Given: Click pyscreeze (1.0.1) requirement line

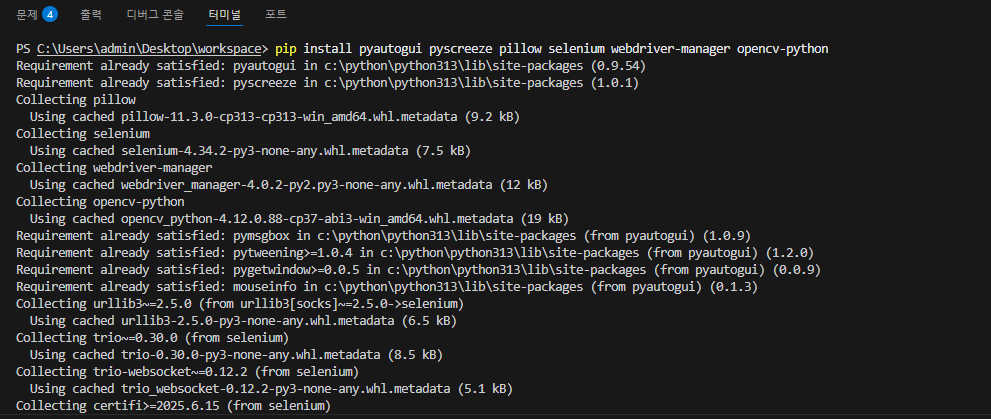Looking at the screenshot, I should coord(327,83).
